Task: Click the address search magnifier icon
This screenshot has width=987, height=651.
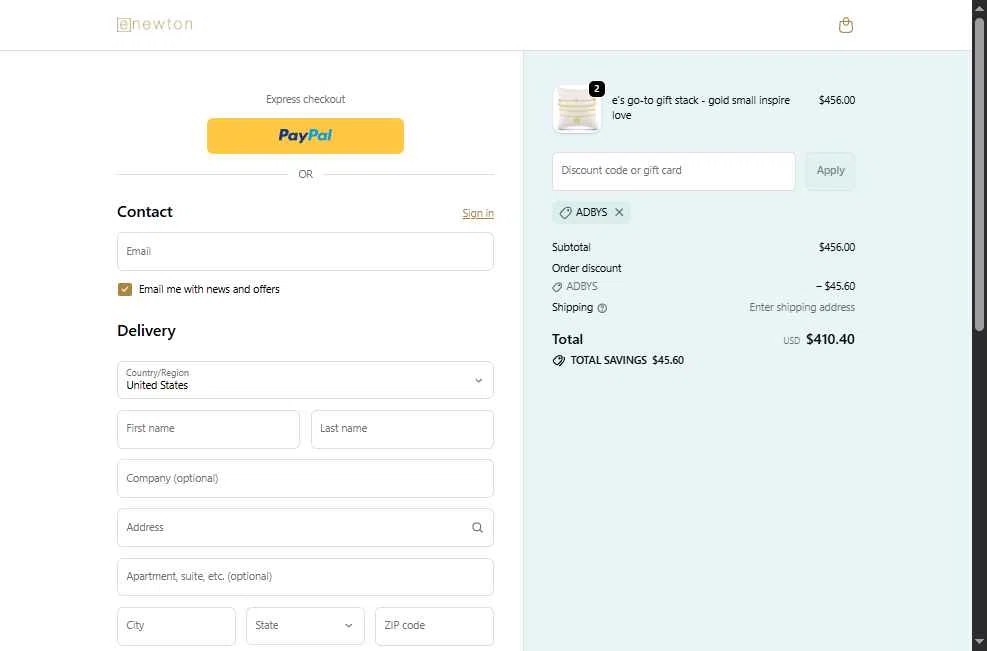Action: tap(477, 528)
